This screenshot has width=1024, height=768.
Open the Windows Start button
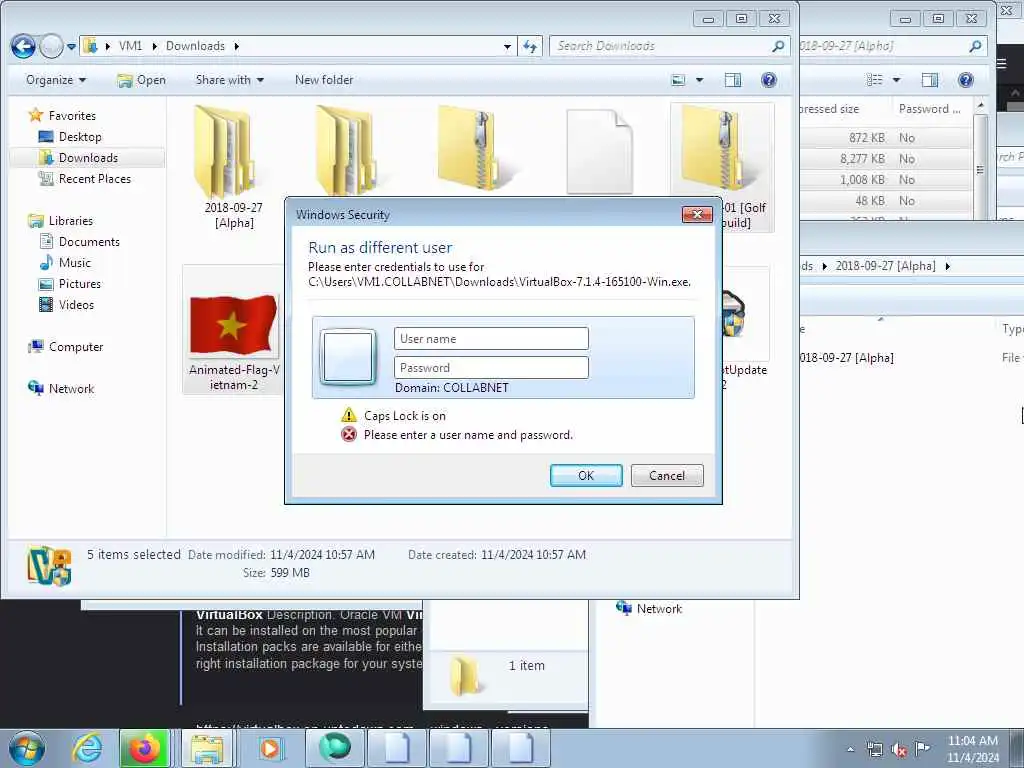pyautogui.click(x=27, y=748)
